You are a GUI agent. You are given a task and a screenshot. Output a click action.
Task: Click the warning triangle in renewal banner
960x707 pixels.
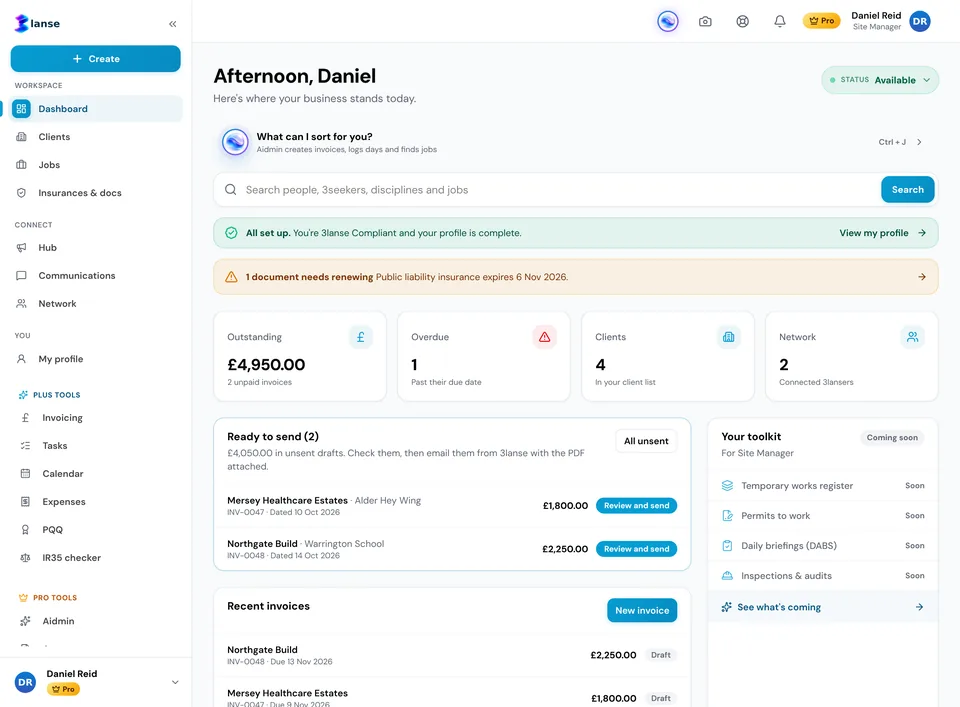[x=231, y=277]
